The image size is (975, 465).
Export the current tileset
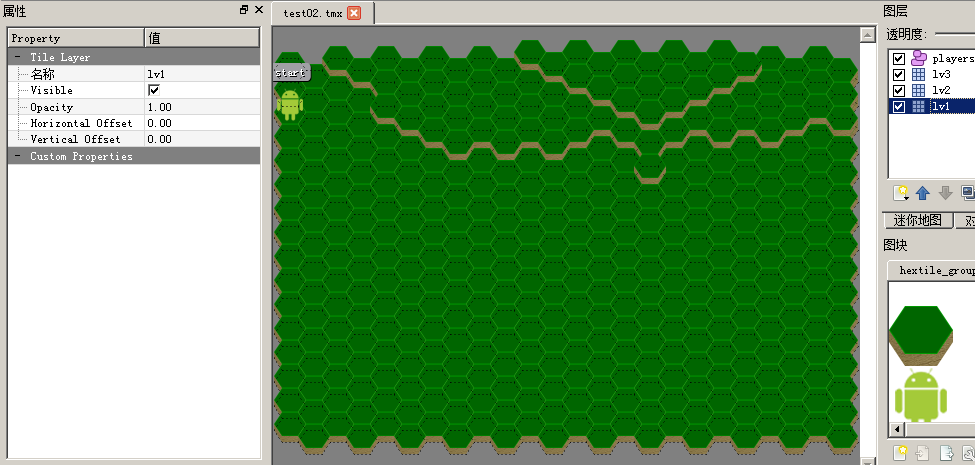[946, 453]
